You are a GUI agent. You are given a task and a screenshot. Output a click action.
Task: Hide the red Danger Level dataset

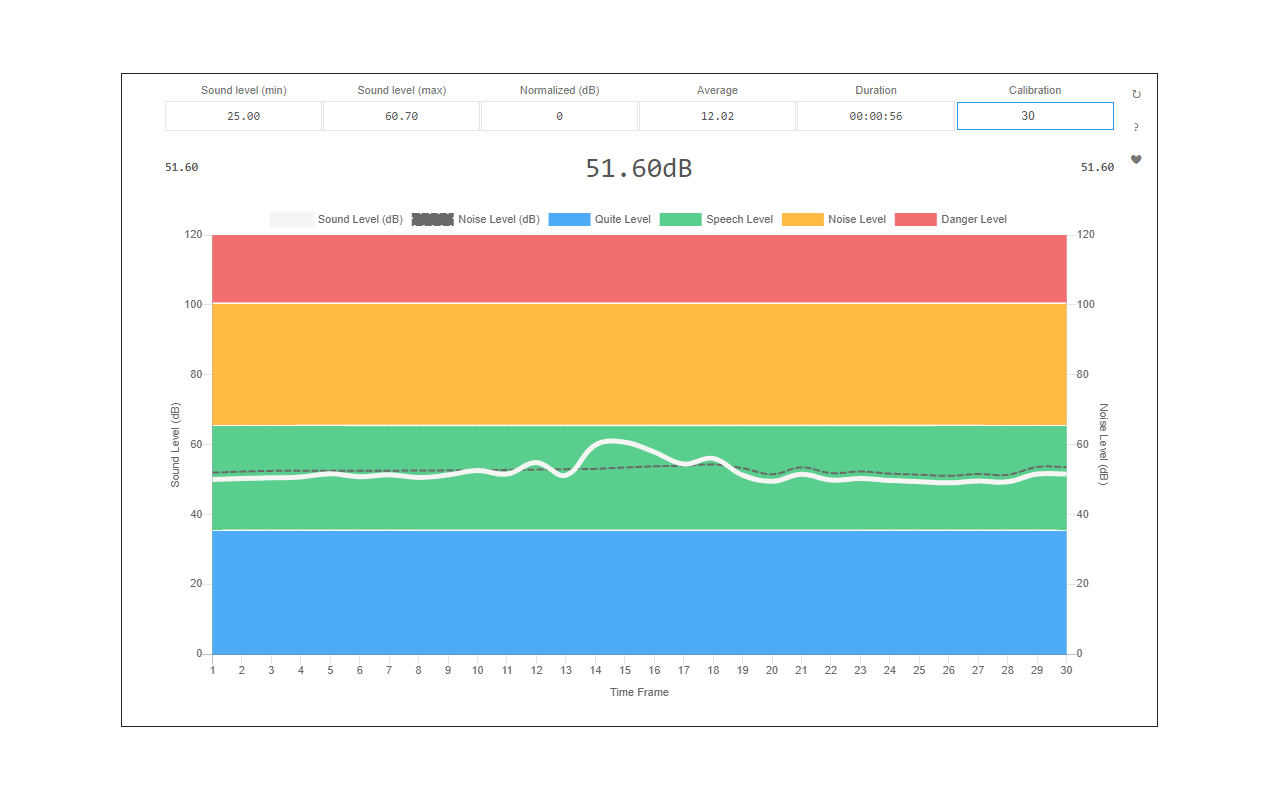tap(951, 219)
